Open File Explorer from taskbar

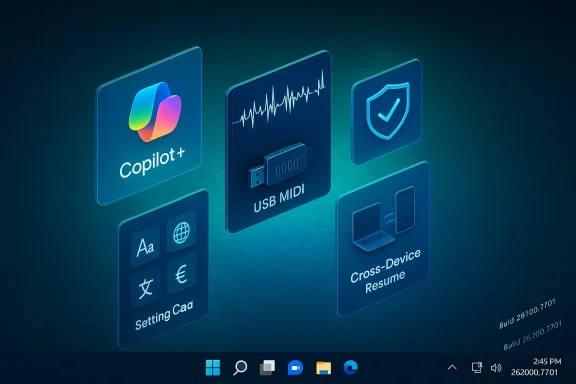(x=323, y=368)
